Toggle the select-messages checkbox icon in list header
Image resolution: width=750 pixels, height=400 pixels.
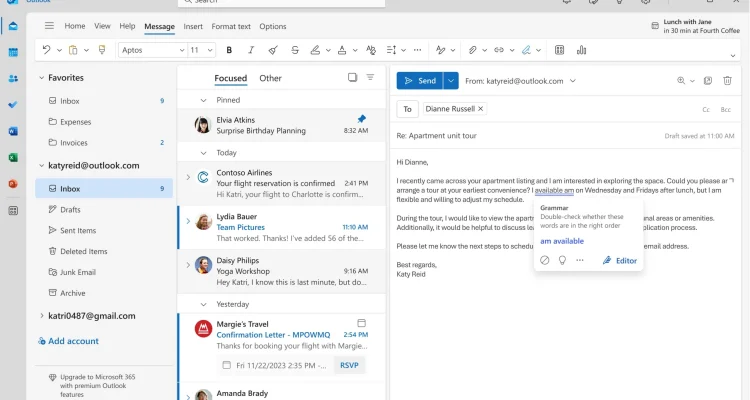point(353,78)
